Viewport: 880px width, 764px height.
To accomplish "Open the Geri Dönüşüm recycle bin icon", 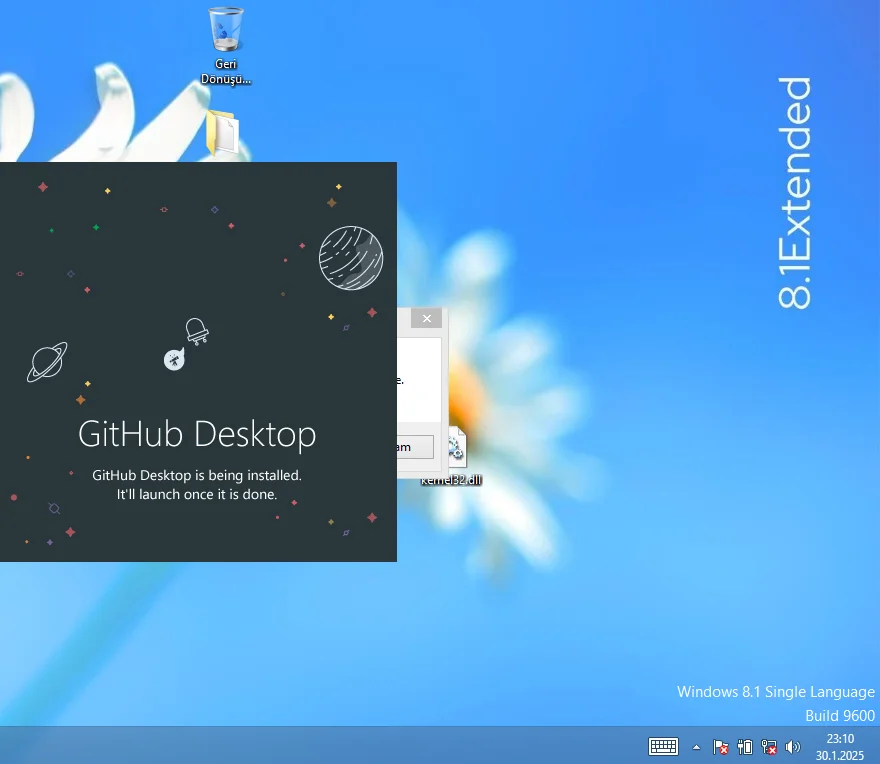I will click(226, 45).
